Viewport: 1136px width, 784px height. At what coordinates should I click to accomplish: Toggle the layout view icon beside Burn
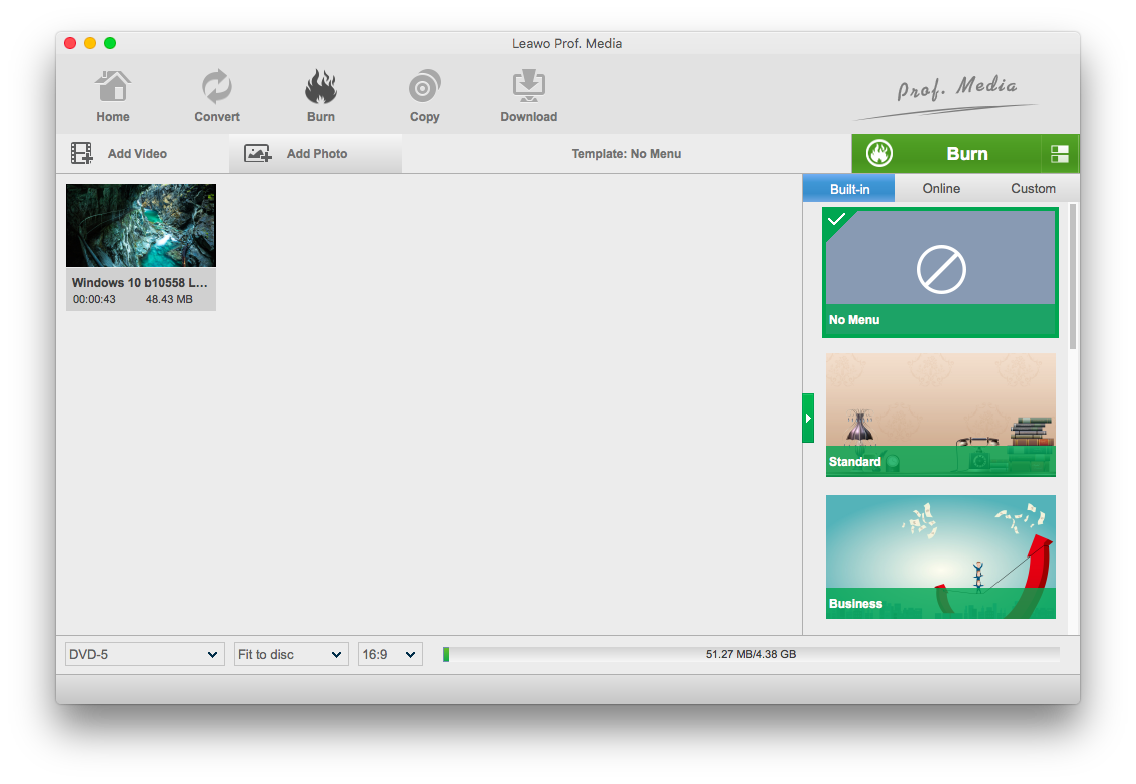tap(1060, 154)
